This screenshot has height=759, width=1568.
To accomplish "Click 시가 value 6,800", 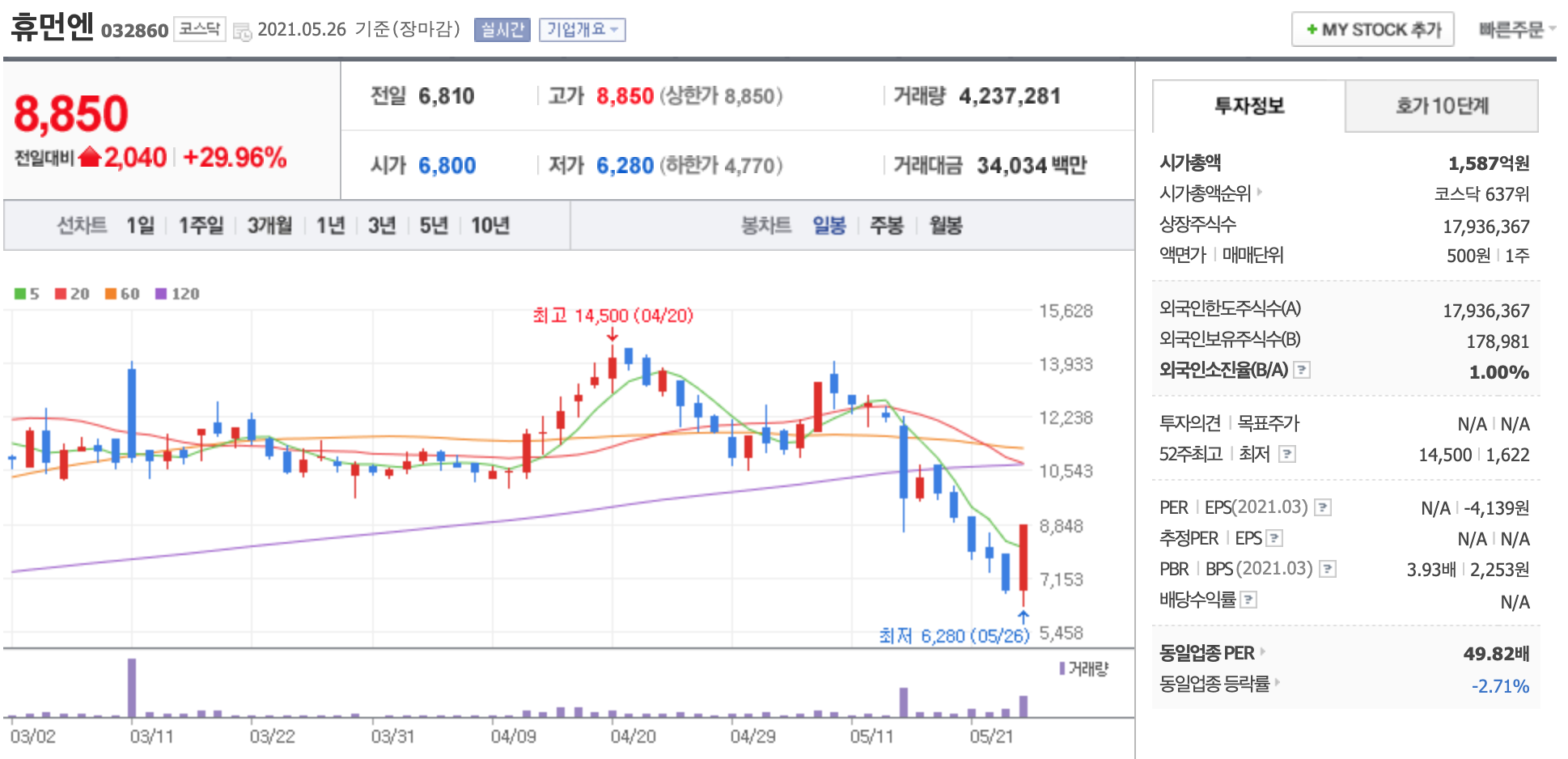I will tap(447, 166).
